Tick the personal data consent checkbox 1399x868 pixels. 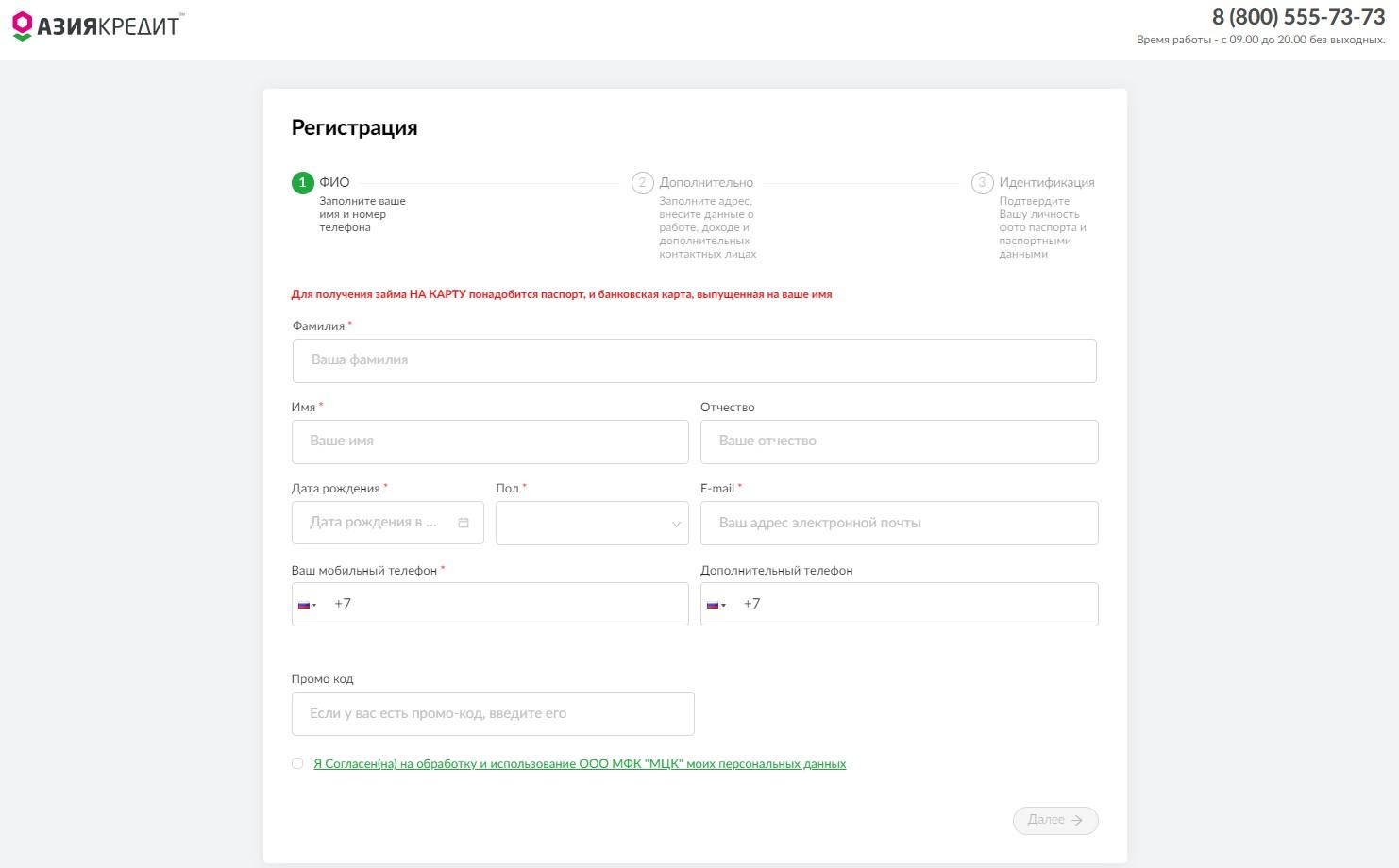coord(297,763)
